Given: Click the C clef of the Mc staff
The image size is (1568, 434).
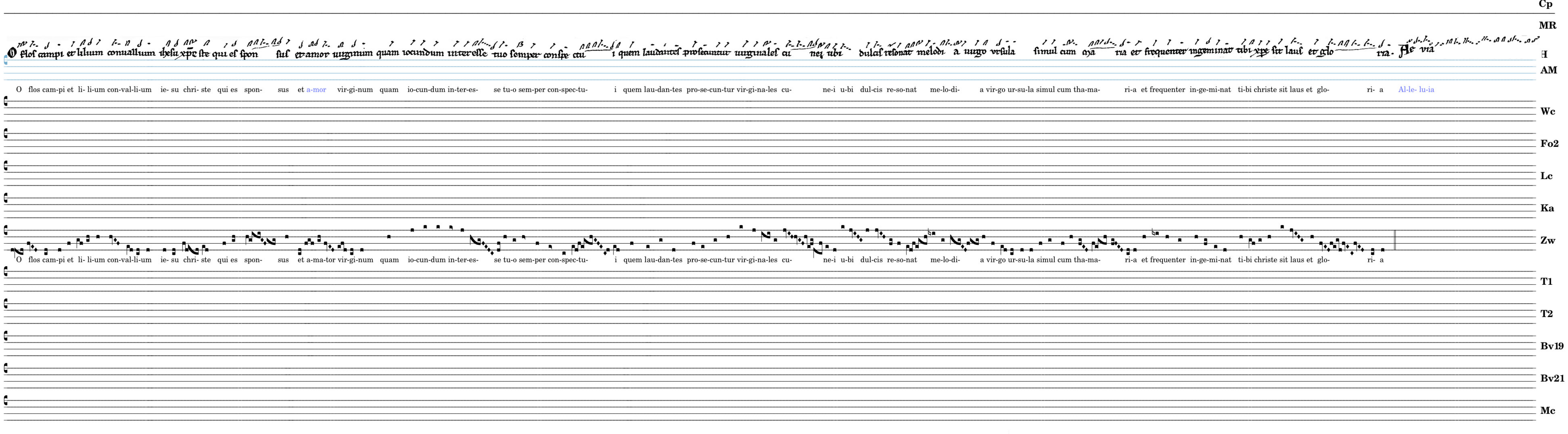Looking at the screenshot, I should 6,401.
